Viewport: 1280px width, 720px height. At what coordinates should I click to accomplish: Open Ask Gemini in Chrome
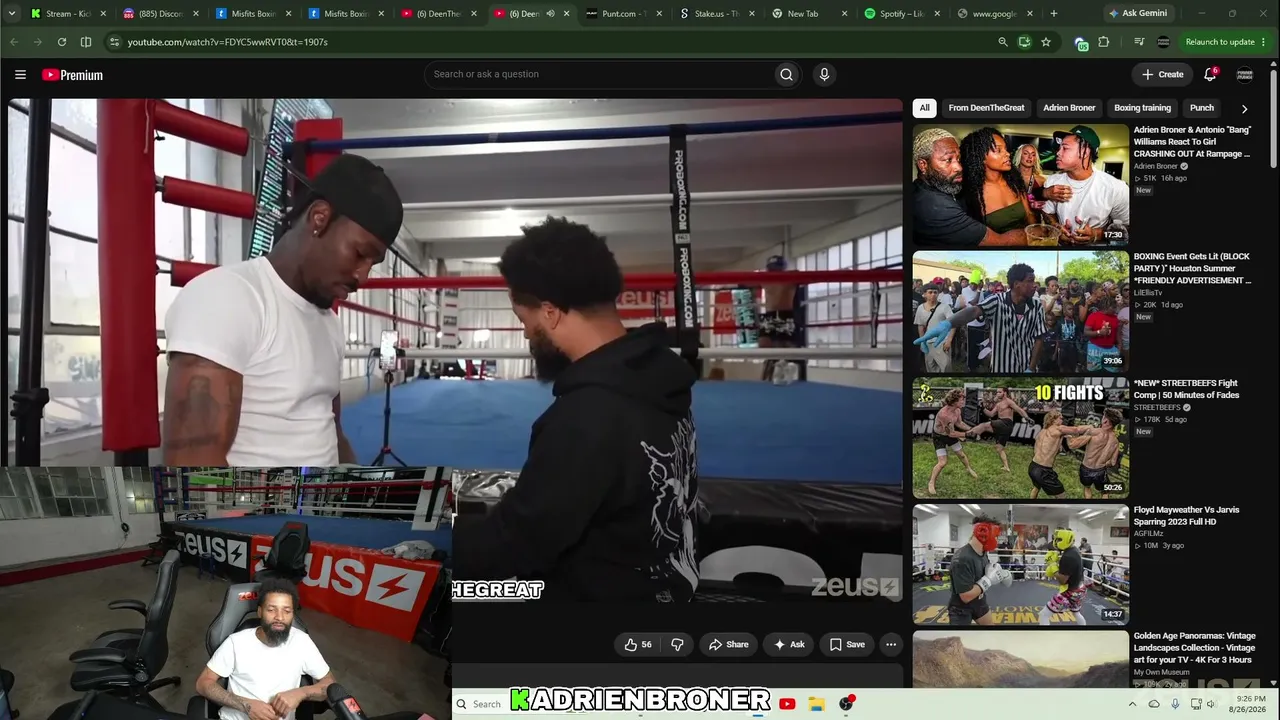click(1137, 14)
